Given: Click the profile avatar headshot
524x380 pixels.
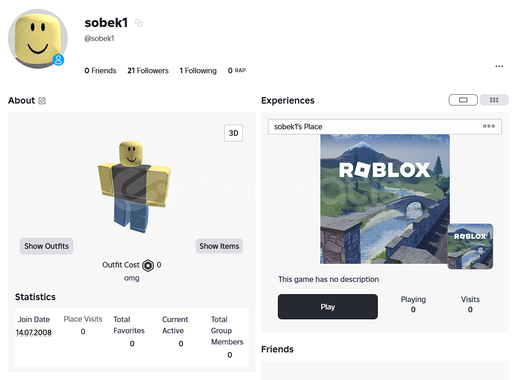Looking at the screenshot, I should (x=38, y=38).
